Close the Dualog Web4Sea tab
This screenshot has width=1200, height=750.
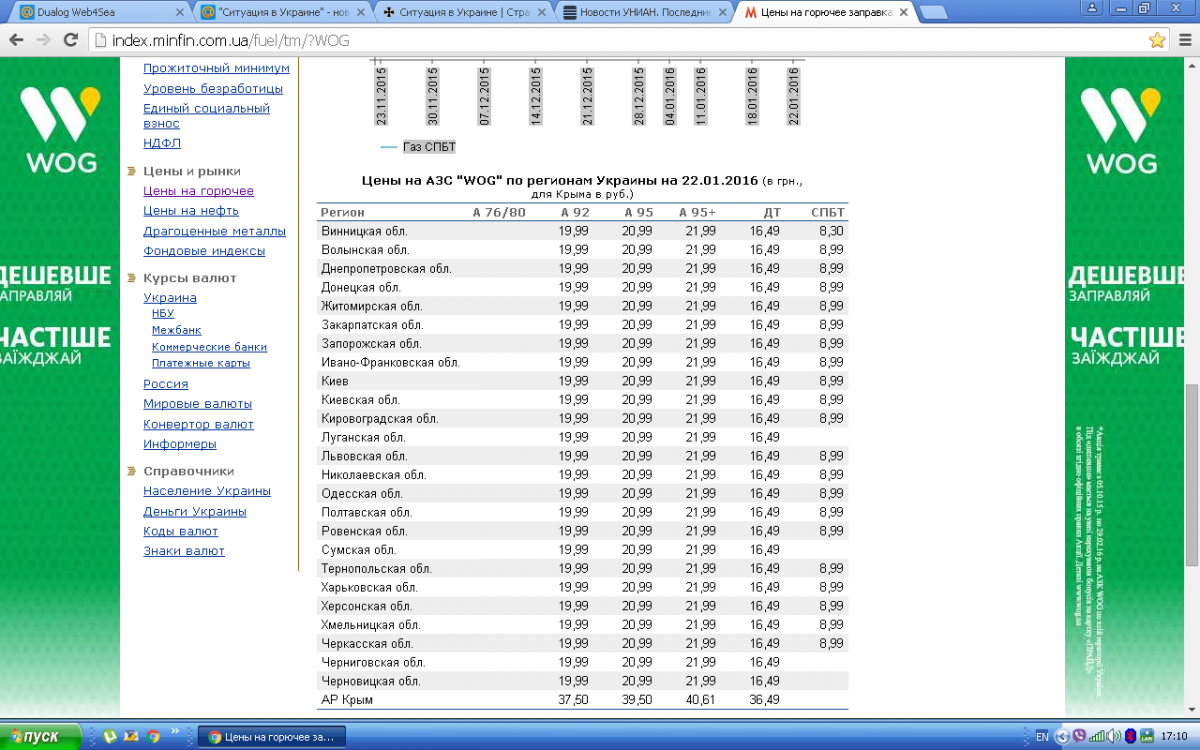[x=180, y=13]
